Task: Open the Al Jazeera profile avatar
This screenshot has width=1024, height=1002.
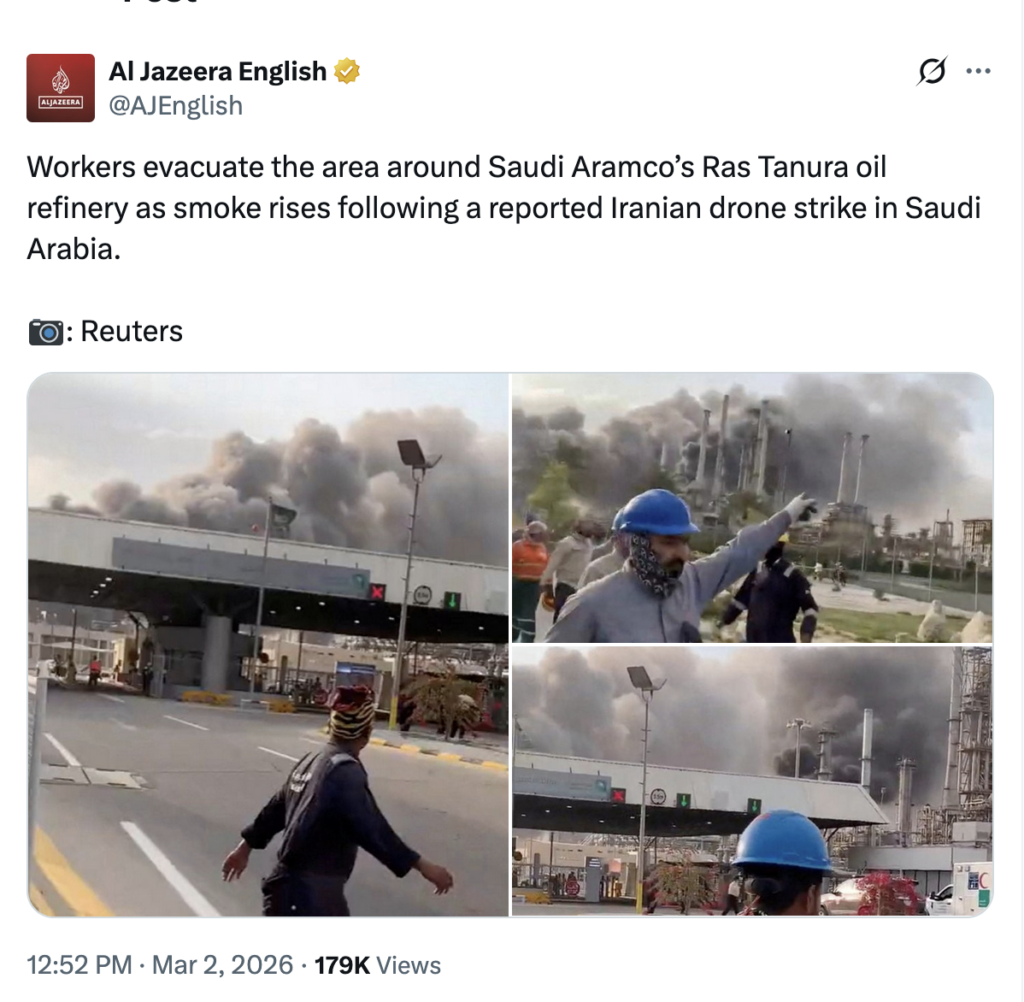Action: (60, 88)
